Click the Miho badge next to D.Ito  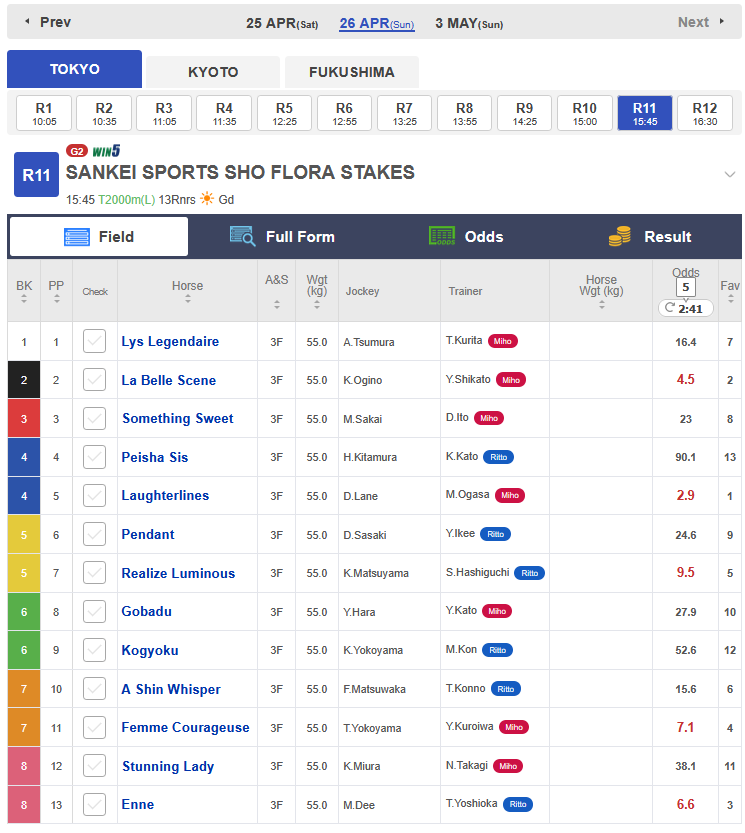[489, 418]
